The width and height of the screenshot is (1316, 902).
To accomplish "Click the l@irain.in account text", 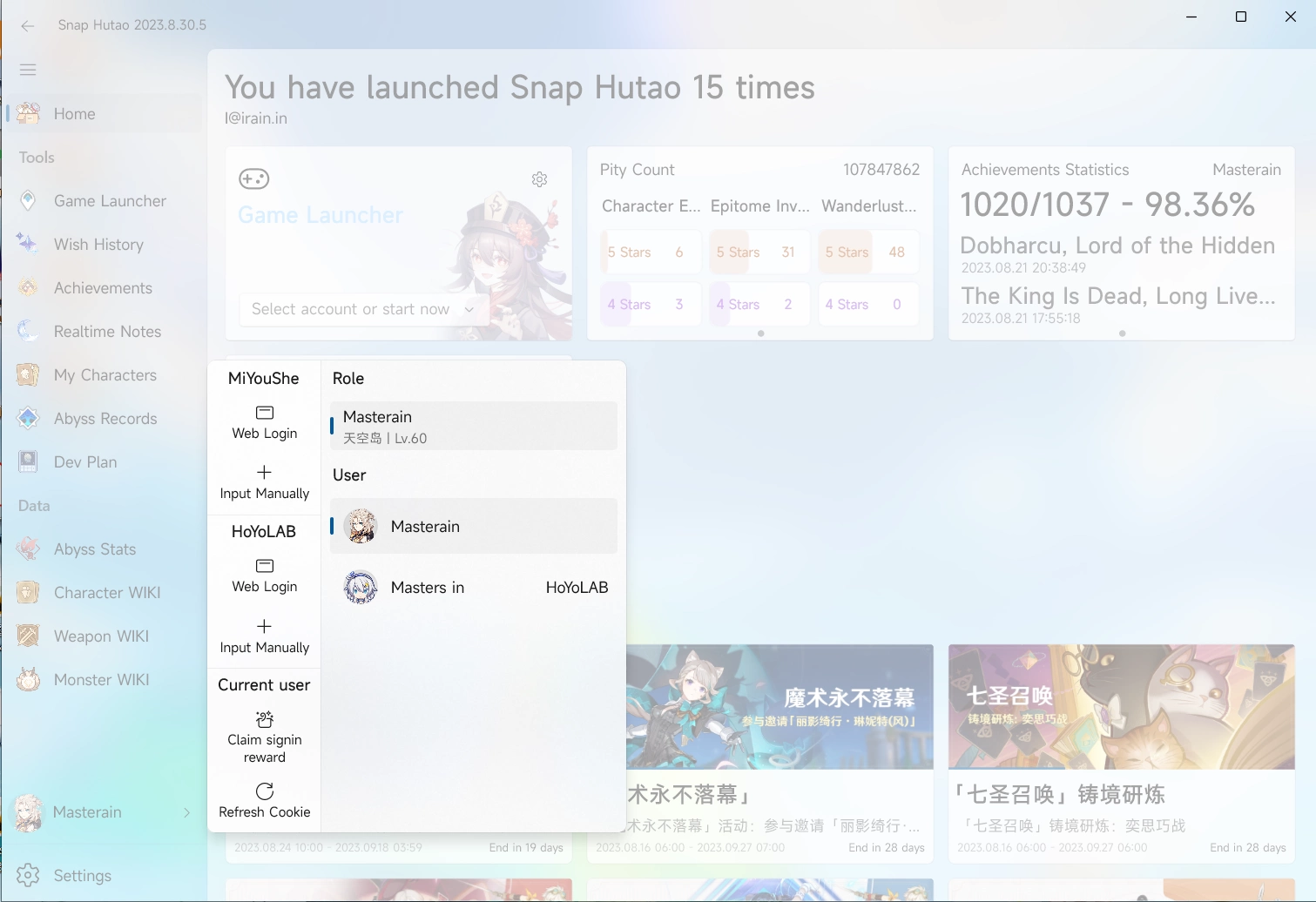I will [256, 118].
